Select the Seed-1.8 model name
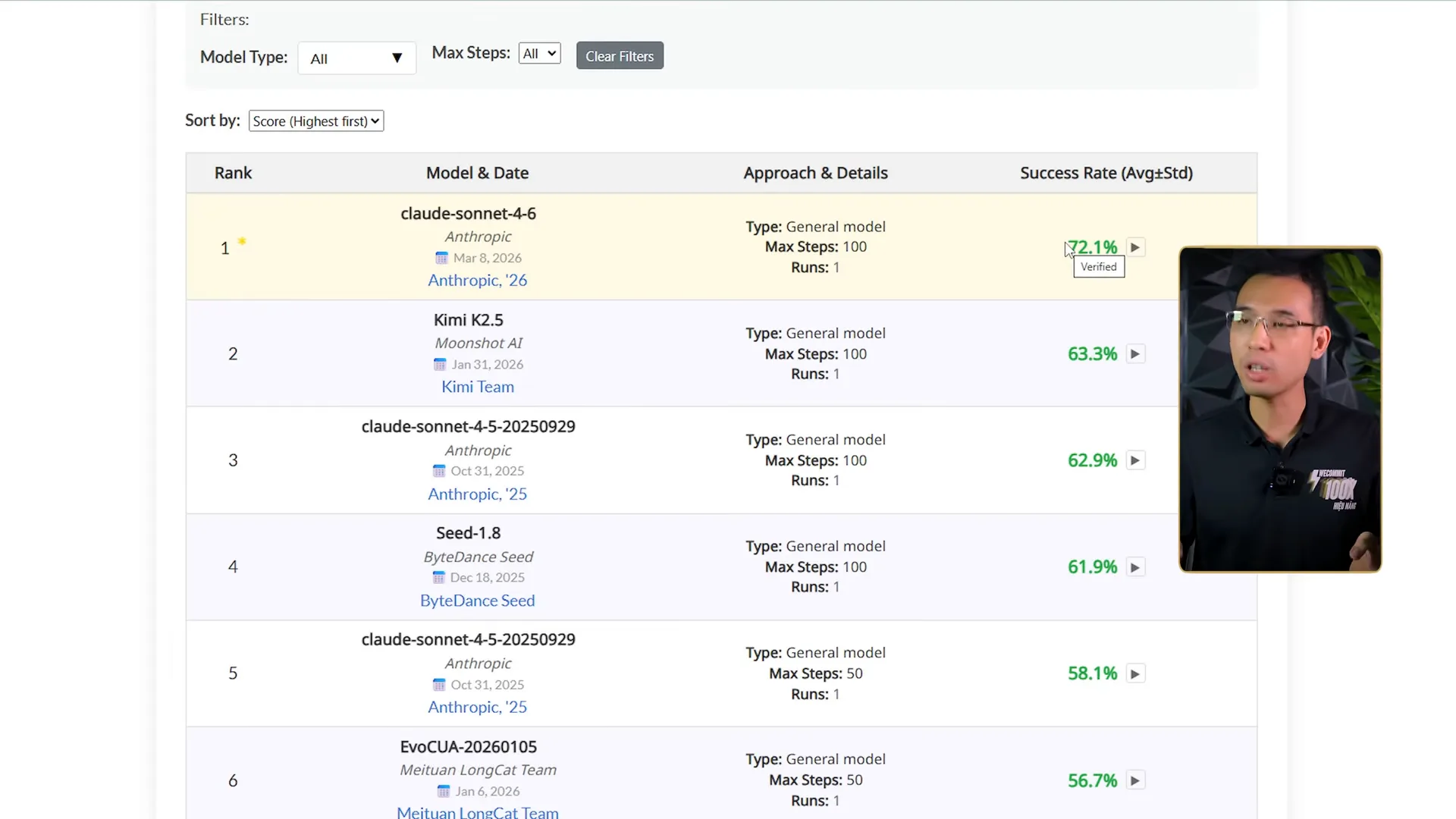Image resolution: width=1456 pixels, height=819 pixels. [x=469, y=533]
